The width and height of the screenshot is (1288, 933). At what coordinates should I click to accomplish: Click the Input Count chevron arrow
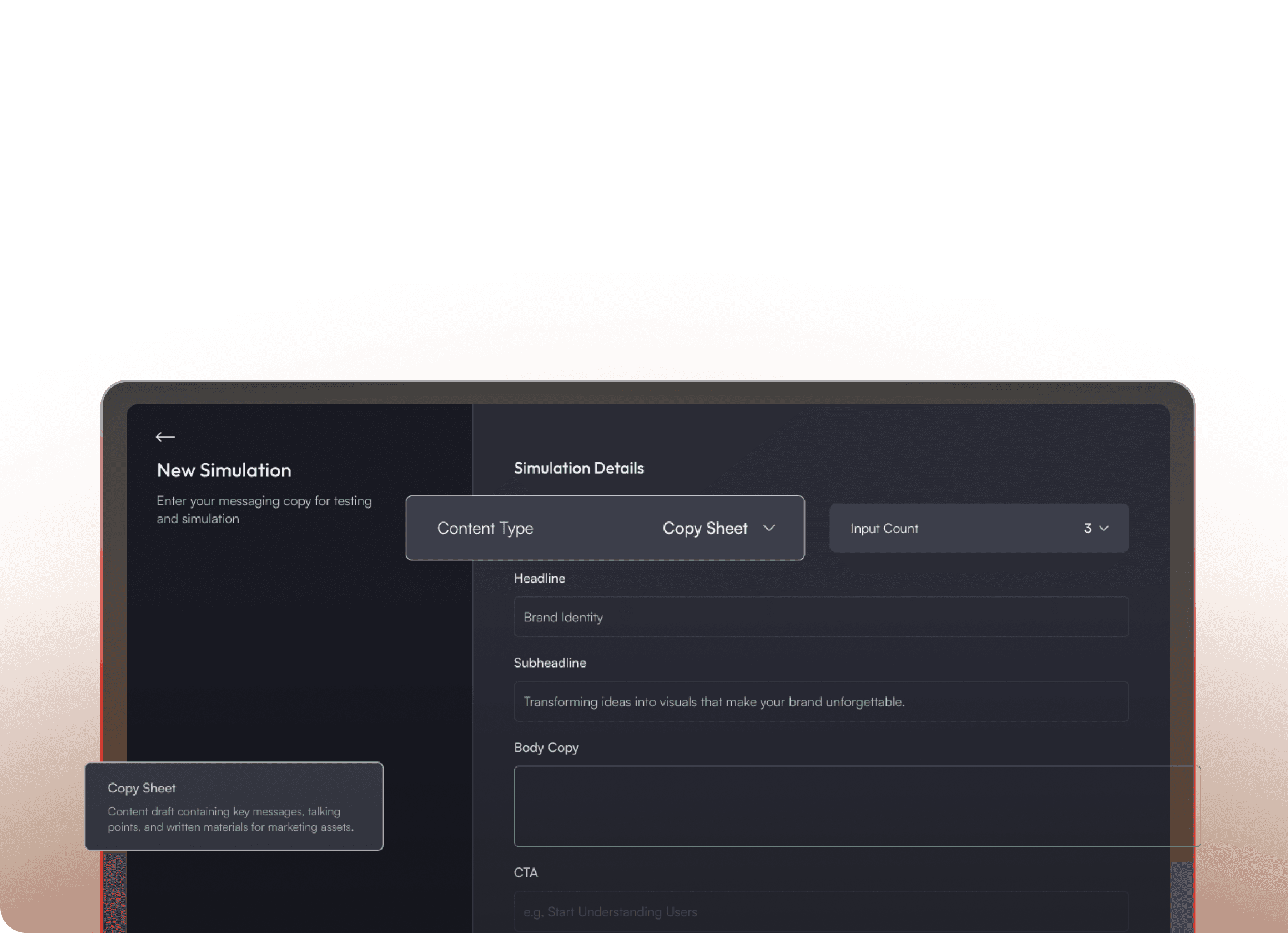coord(1104,529)
